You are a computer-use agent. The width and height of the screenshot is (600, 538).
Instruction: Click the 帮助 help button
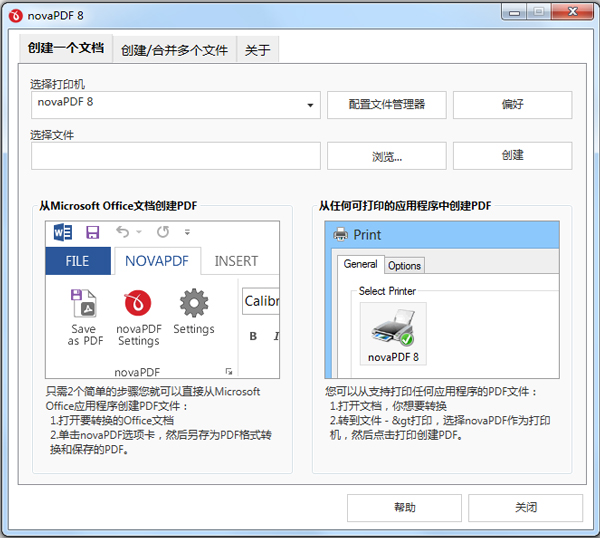[x=404, y=508]
